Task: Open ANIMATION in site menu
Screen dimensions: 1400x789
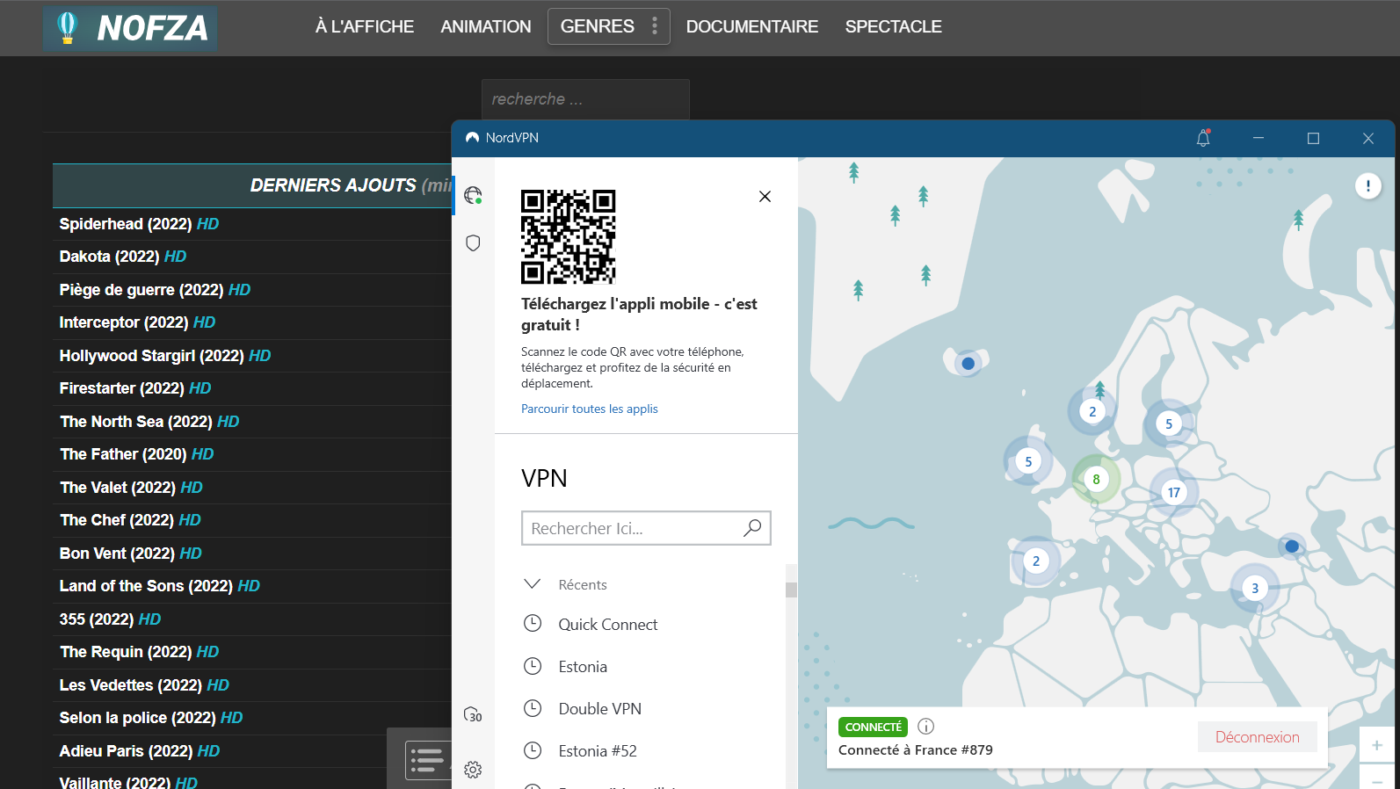Action: click(486, 27)
